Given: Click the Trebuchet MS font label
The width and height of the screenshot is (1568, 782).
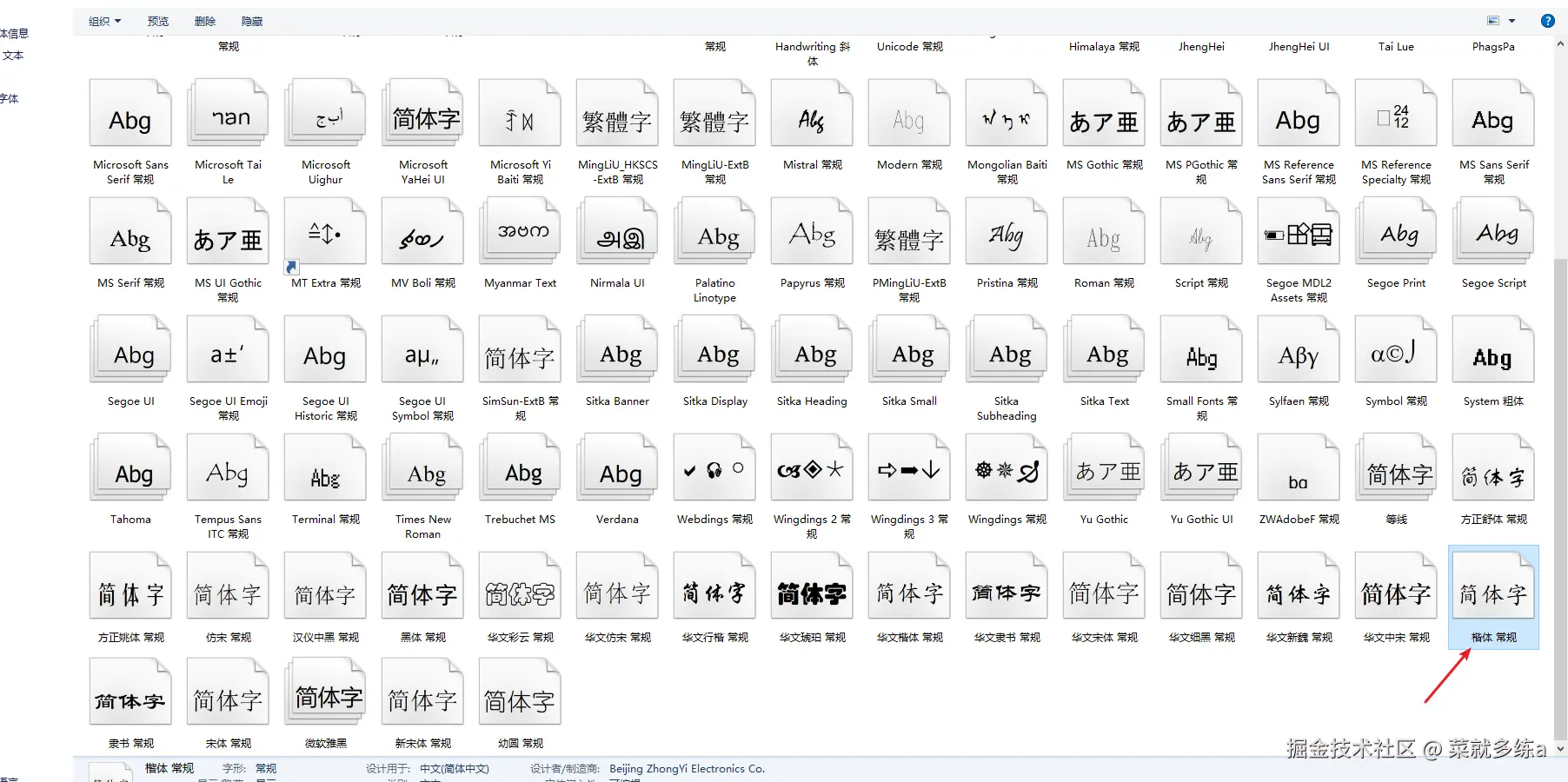Looking at the screenshot, I should click(520, 520).
